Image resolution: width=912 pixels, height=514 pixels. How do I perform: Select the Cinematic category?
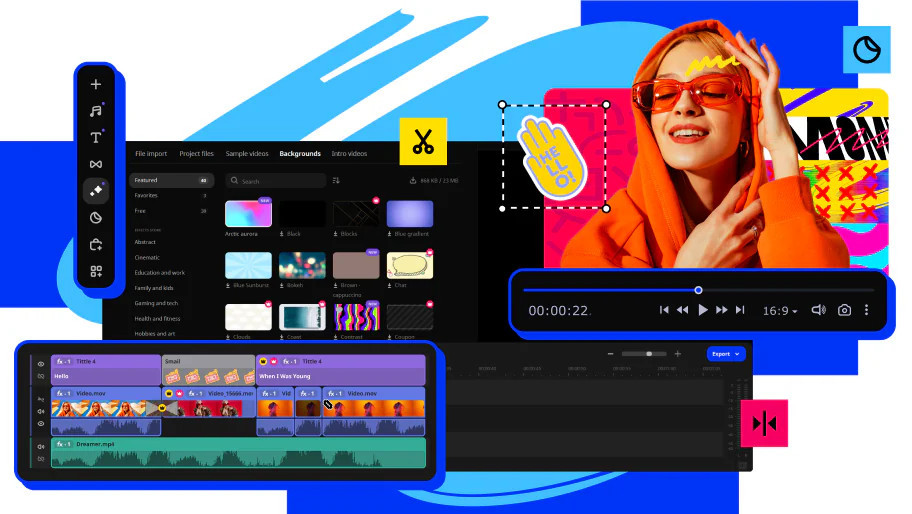pos(148,257)
